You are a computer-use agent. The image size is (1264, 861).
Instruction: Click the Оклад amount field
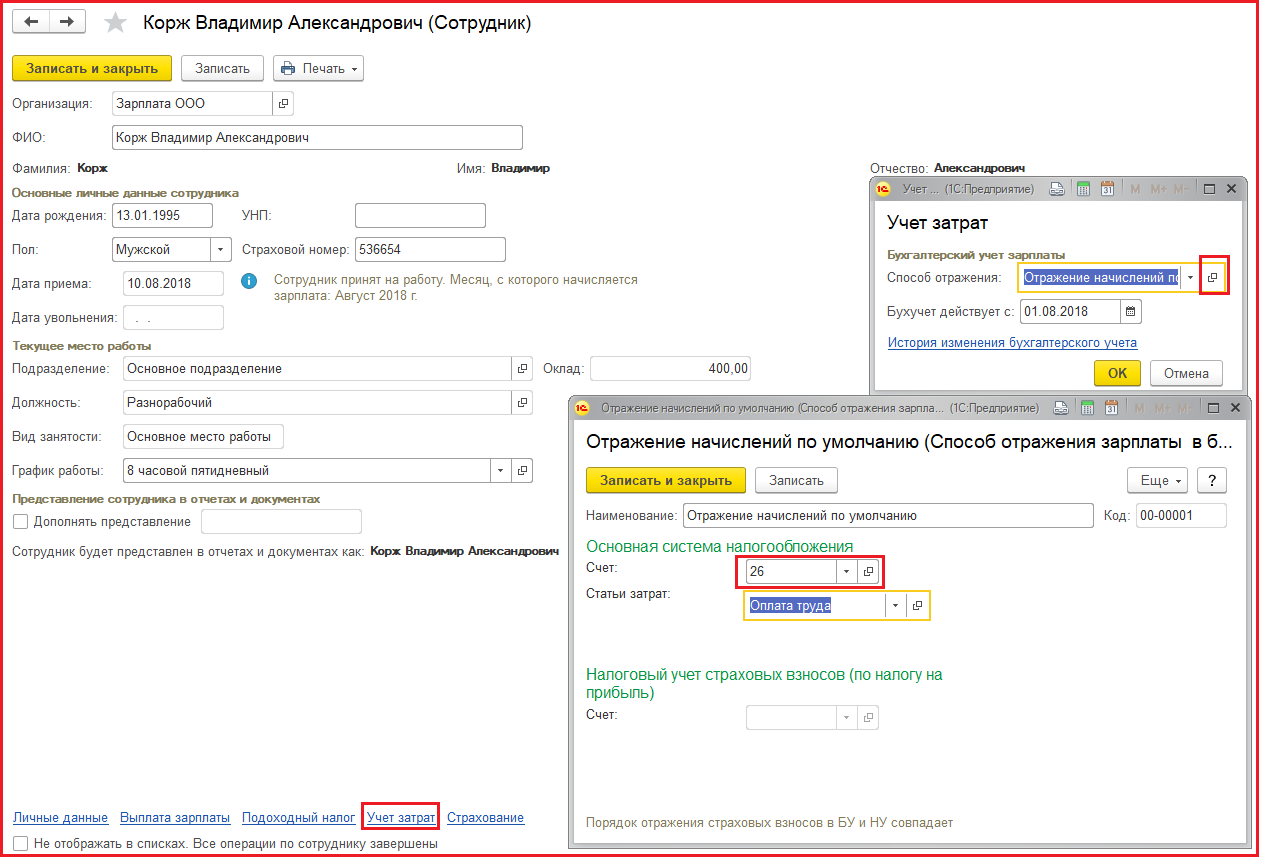point(670,369)
